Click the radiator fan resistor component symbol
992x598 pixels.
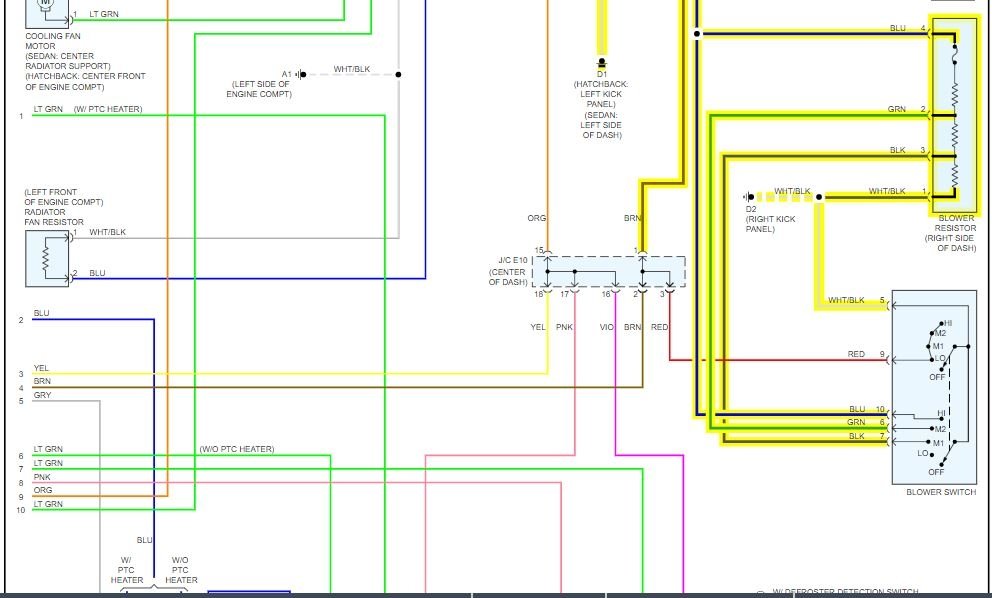click(x=47, y=259)
